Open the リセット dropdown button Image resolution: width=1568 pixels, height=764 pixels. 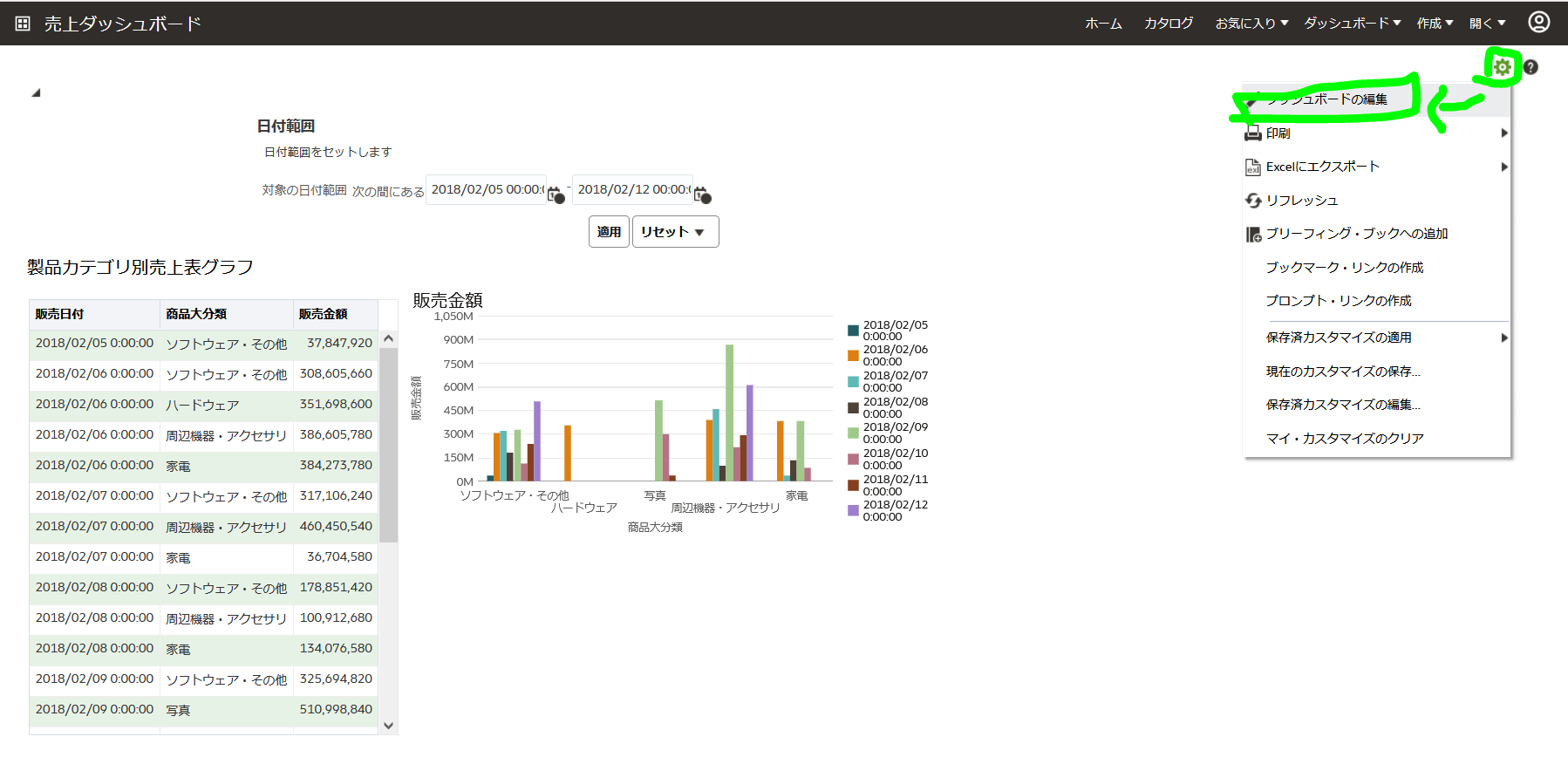(x=675, y=232)
